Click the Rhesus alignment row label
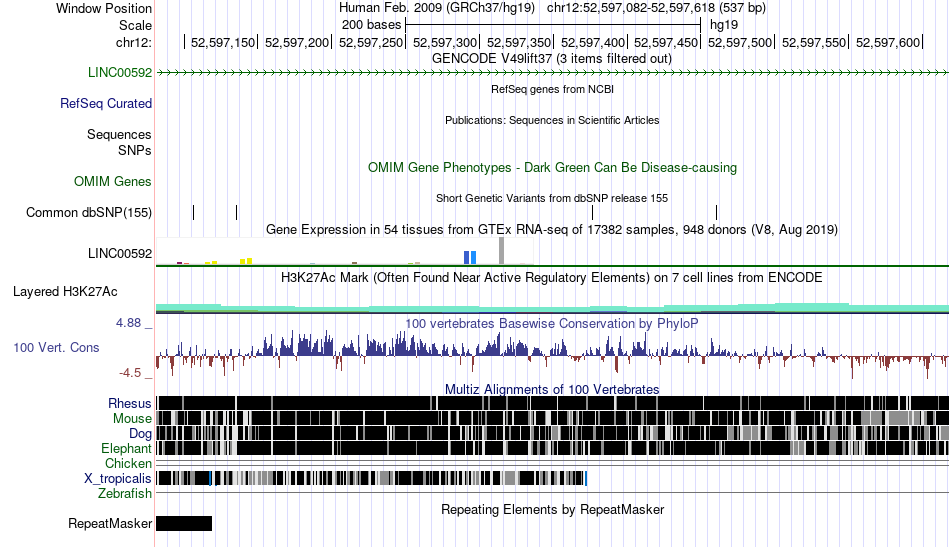Viewport: 950px width, 547px height. (130, 403)
